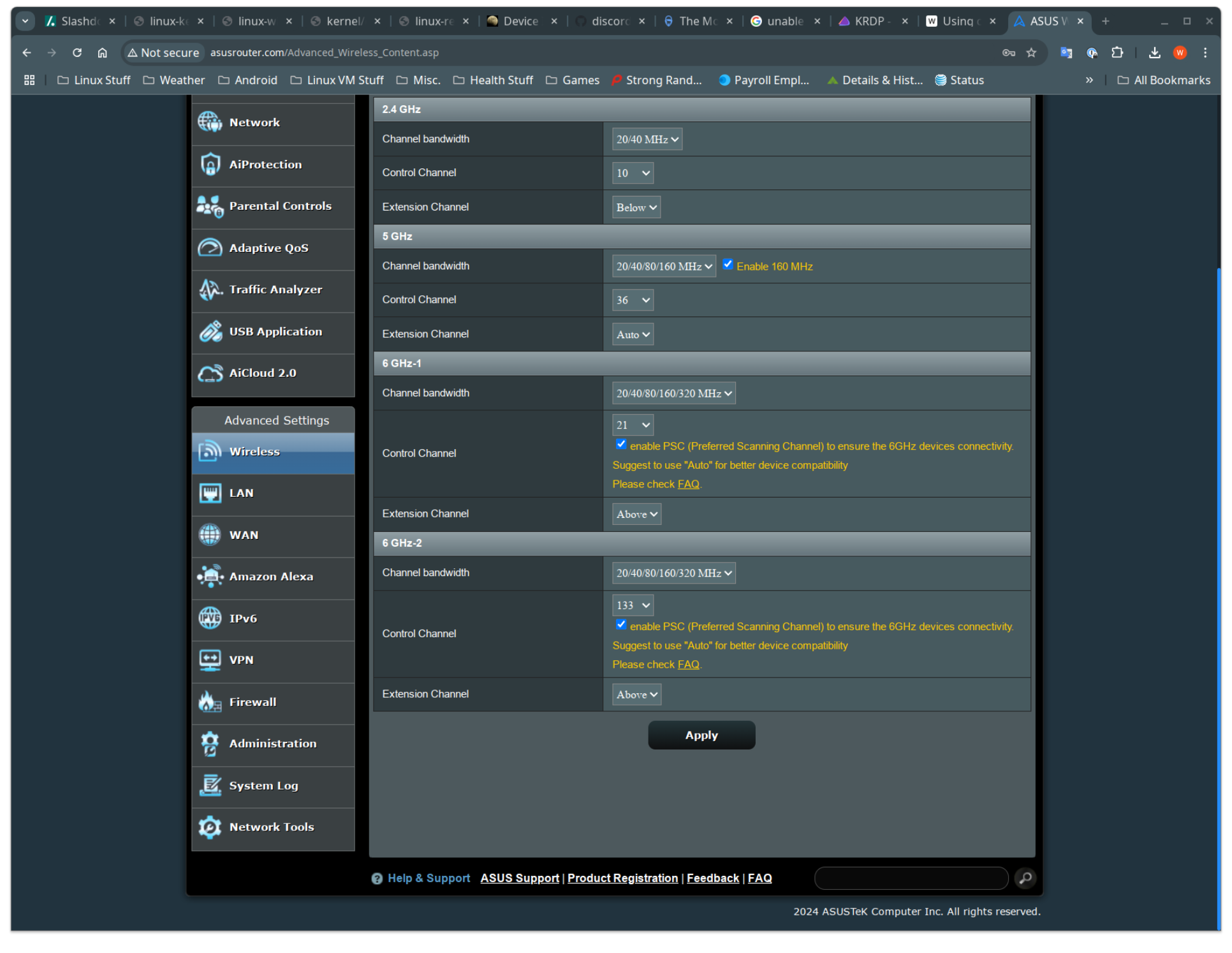Image resolution: width=1232 pixels, height=953 pixels.
Task: Open Adaptive QoS gauge icon
Action: coord(210,247)
